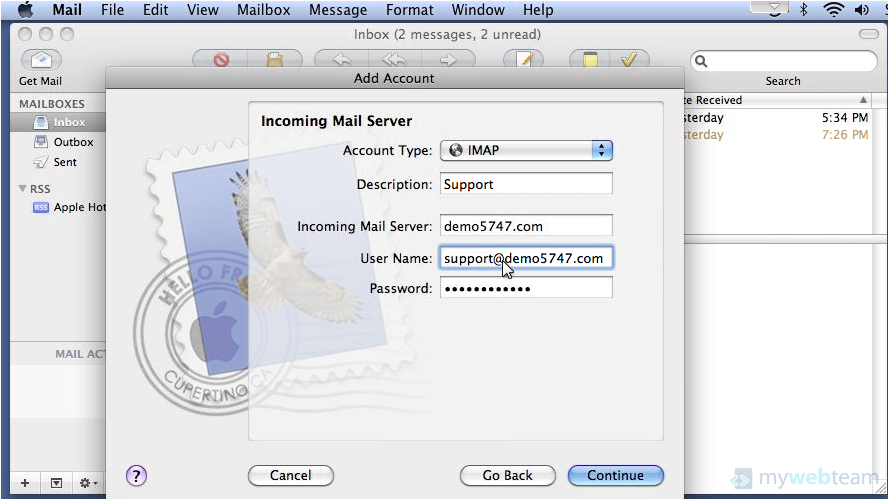Image resolution: width=889 pixels, height=500 pixels.
Task: Click the New Message compose icon
Action: [523, 60]
